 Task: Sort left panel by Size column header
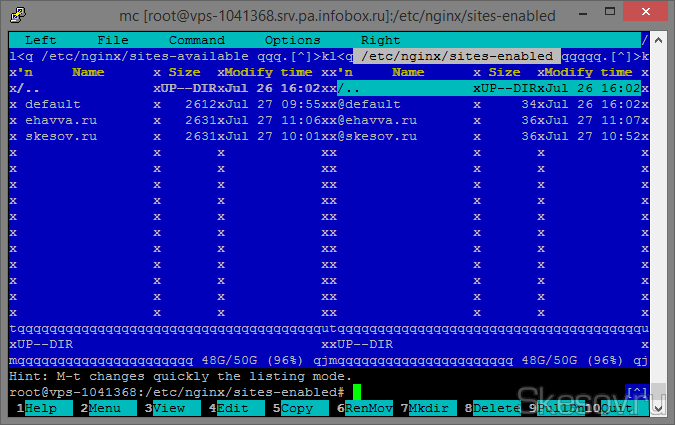point(184,72)
